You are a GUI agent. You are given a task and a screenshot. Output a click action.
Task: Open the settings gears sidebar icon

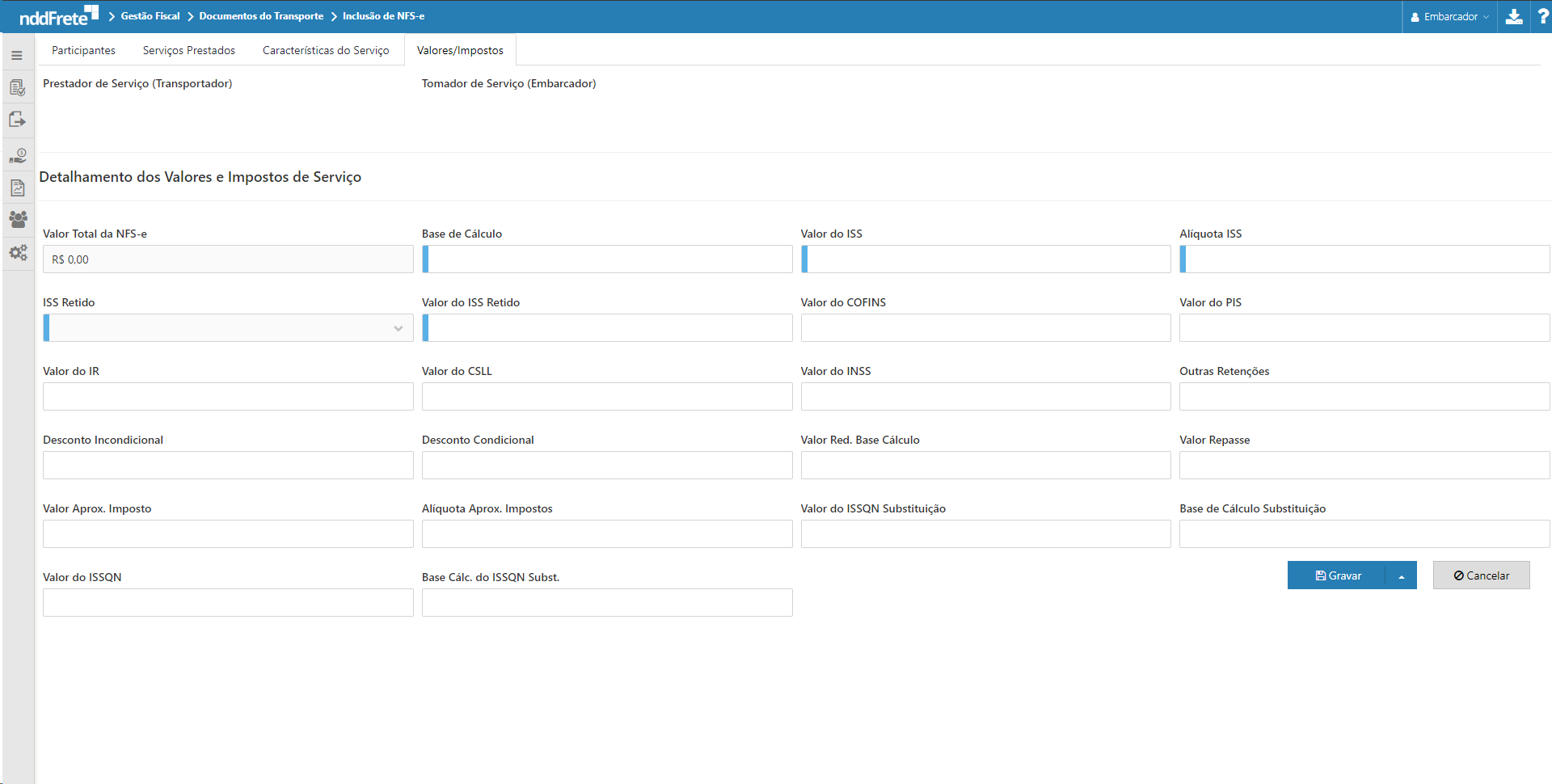17,252
